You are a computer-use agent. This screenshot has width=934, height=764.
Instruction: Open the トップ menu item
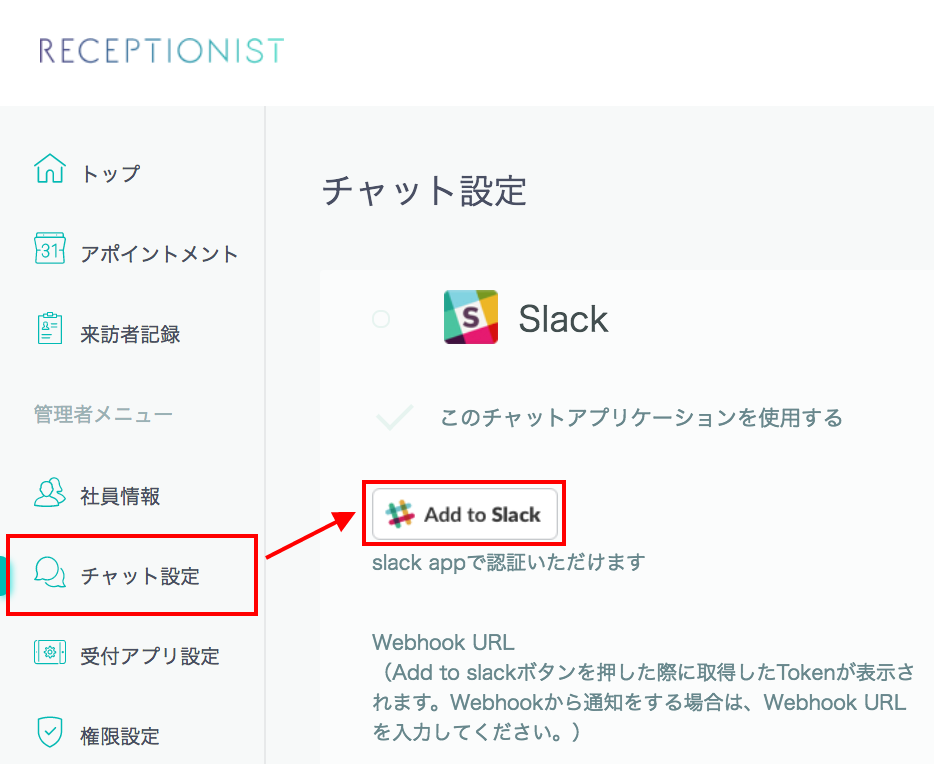pos(110,173)
